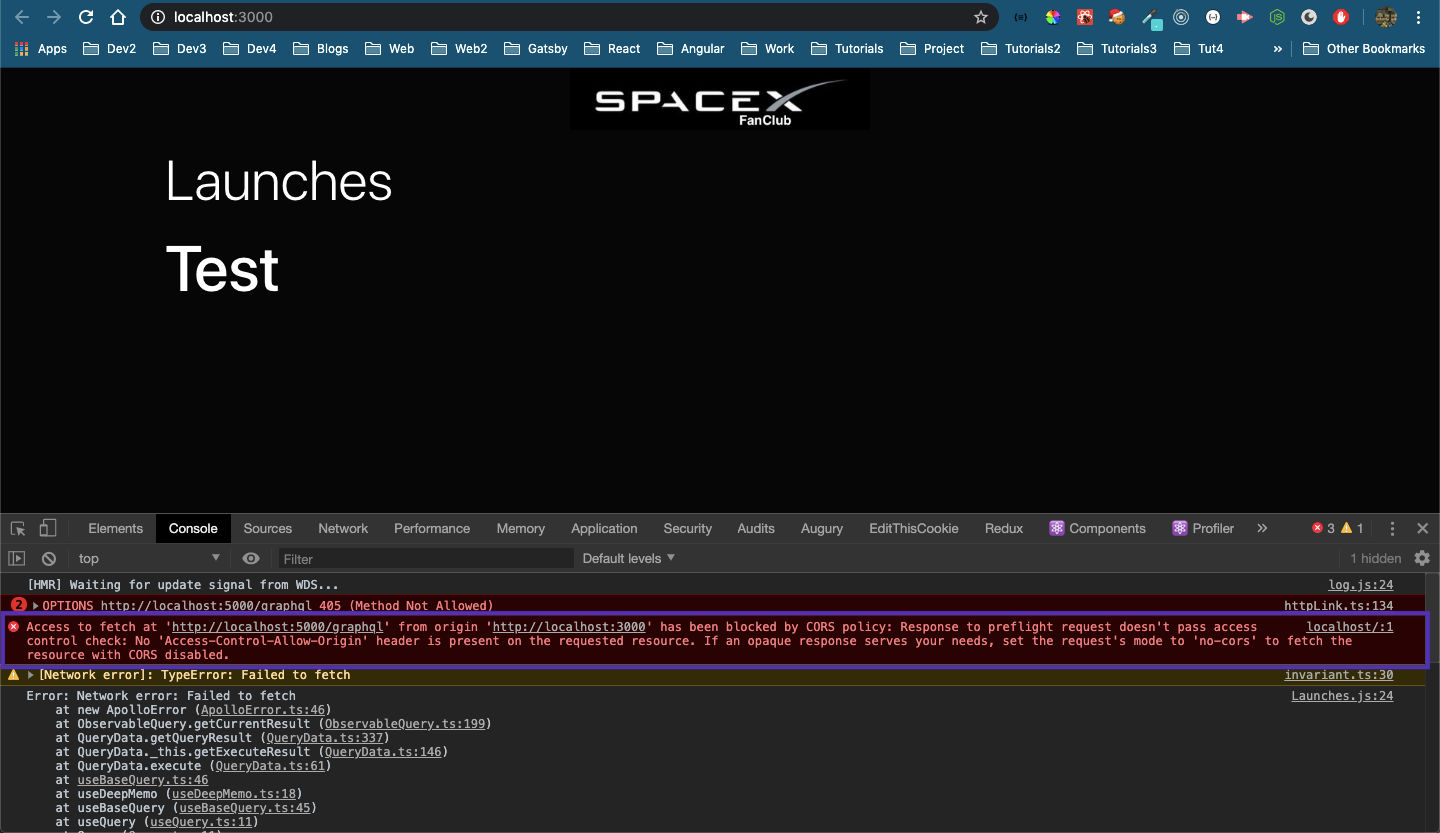The height and width of the screenshot is (833, 1440).
Task: Close the DevTools panel
Action: (1422, 528)
